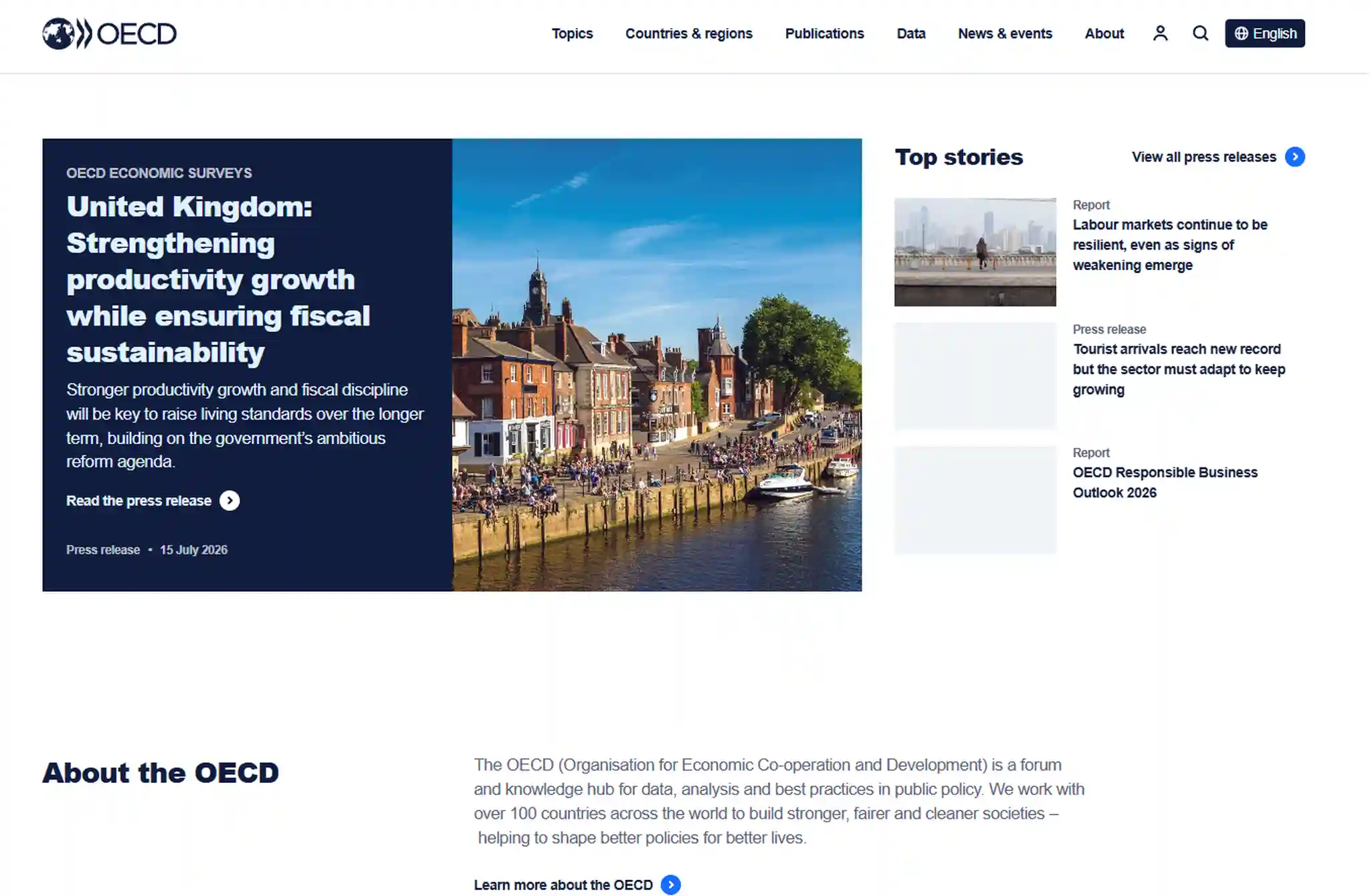Open Tourist arrivals reach new record story
The height and width of the screenshot is (896, 1370).
(x=1179, y=369)
